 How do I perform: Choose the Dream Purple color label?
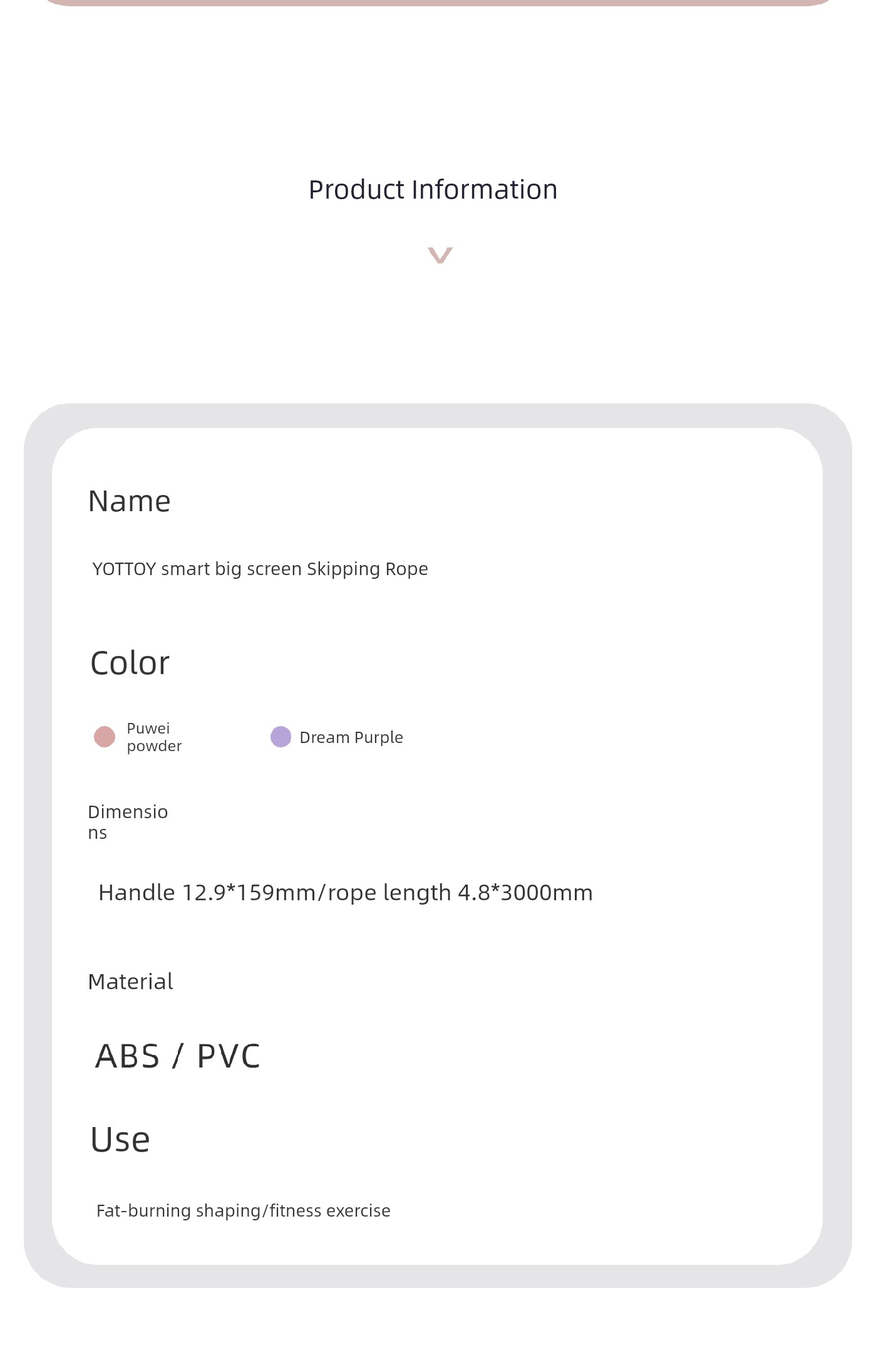[x=351, y=737]
